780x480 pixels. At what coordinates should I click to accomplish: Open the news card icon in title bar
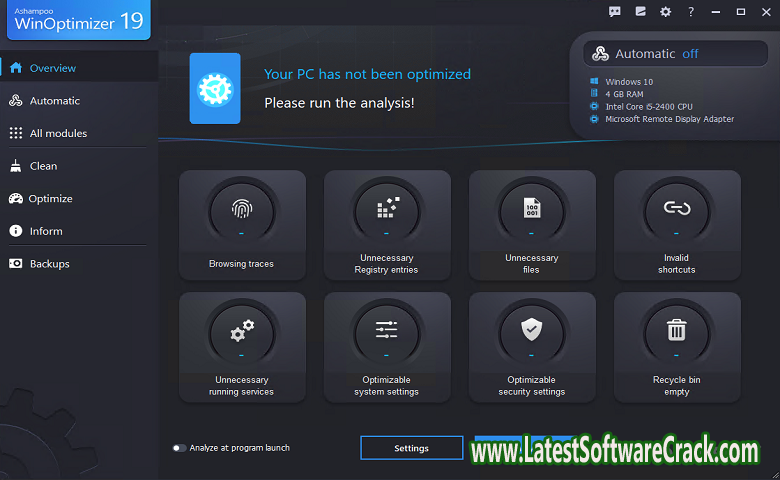coord(640,11)
